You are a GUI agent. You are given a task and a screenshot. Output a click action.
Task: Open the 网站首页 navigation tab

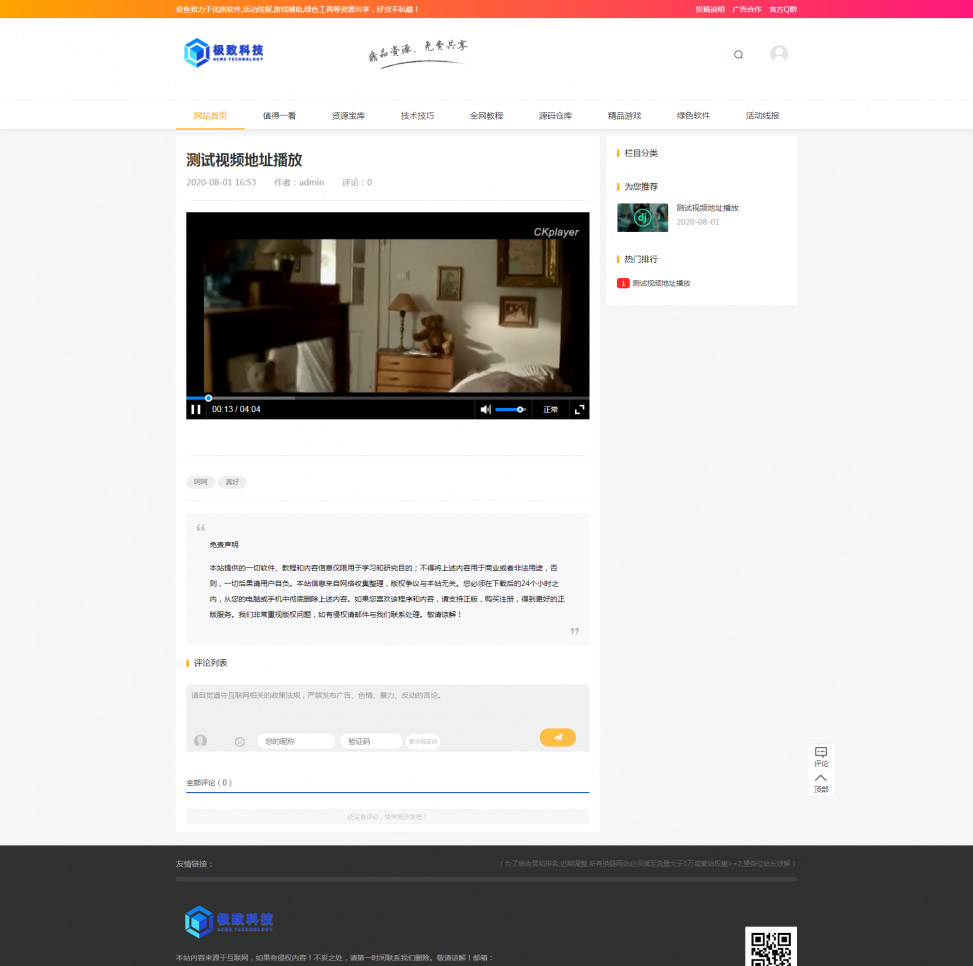coord(210,116)
